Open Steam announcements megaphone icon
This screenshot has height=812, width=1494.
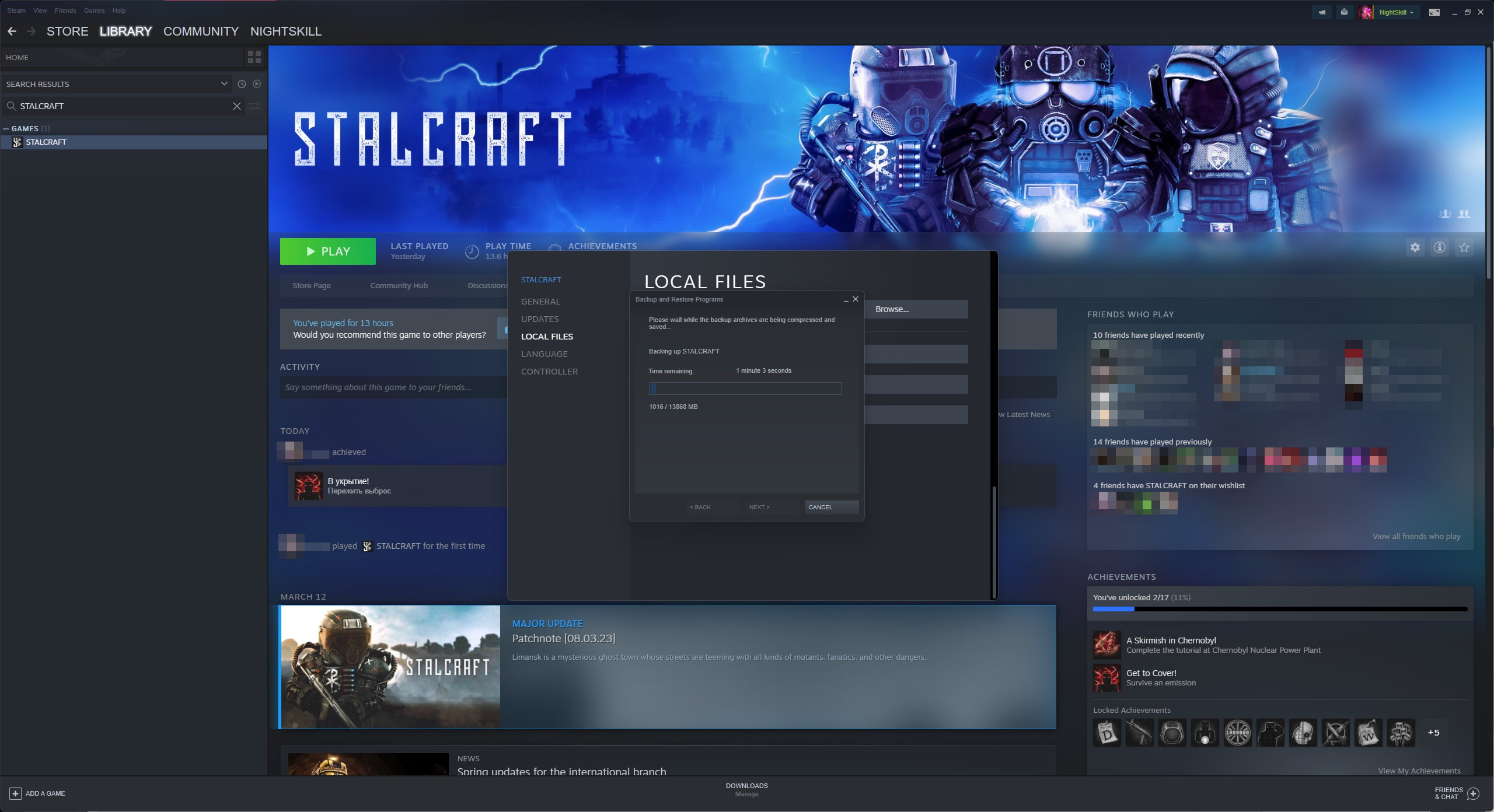(1322, 12)
